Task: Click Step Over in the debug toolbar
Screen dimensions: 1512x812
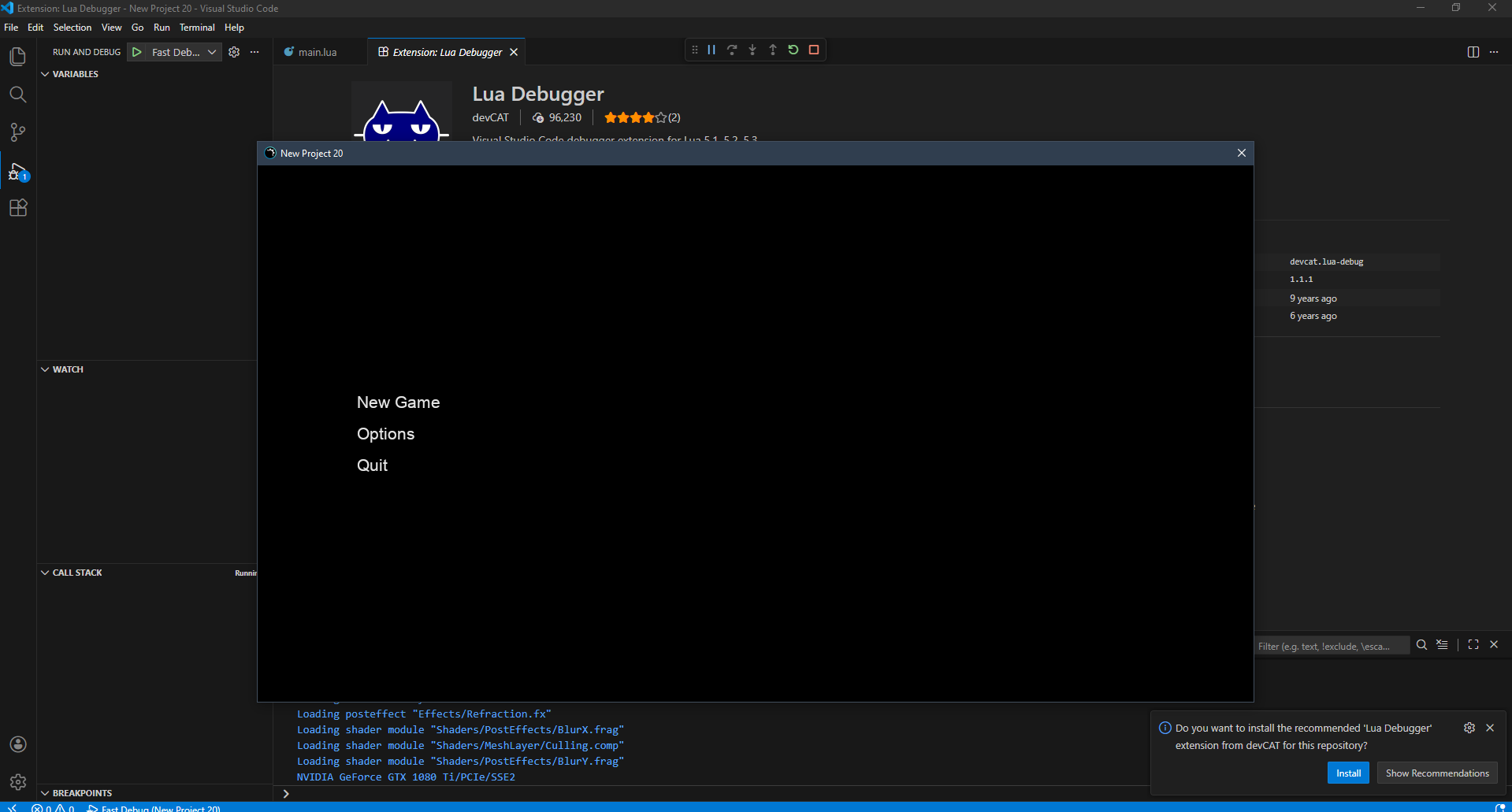Action: pyautogui.click(x=732, y=50)
